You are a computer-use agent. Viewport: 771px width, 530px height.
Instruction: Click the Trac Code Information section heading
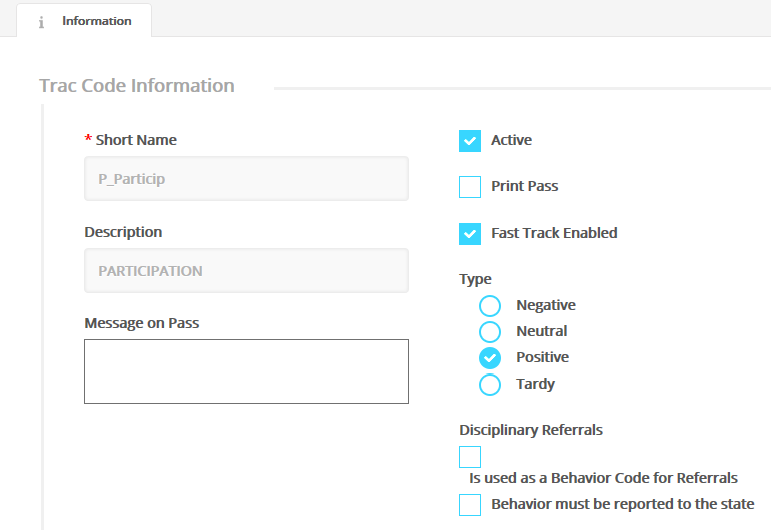(137, 86)
